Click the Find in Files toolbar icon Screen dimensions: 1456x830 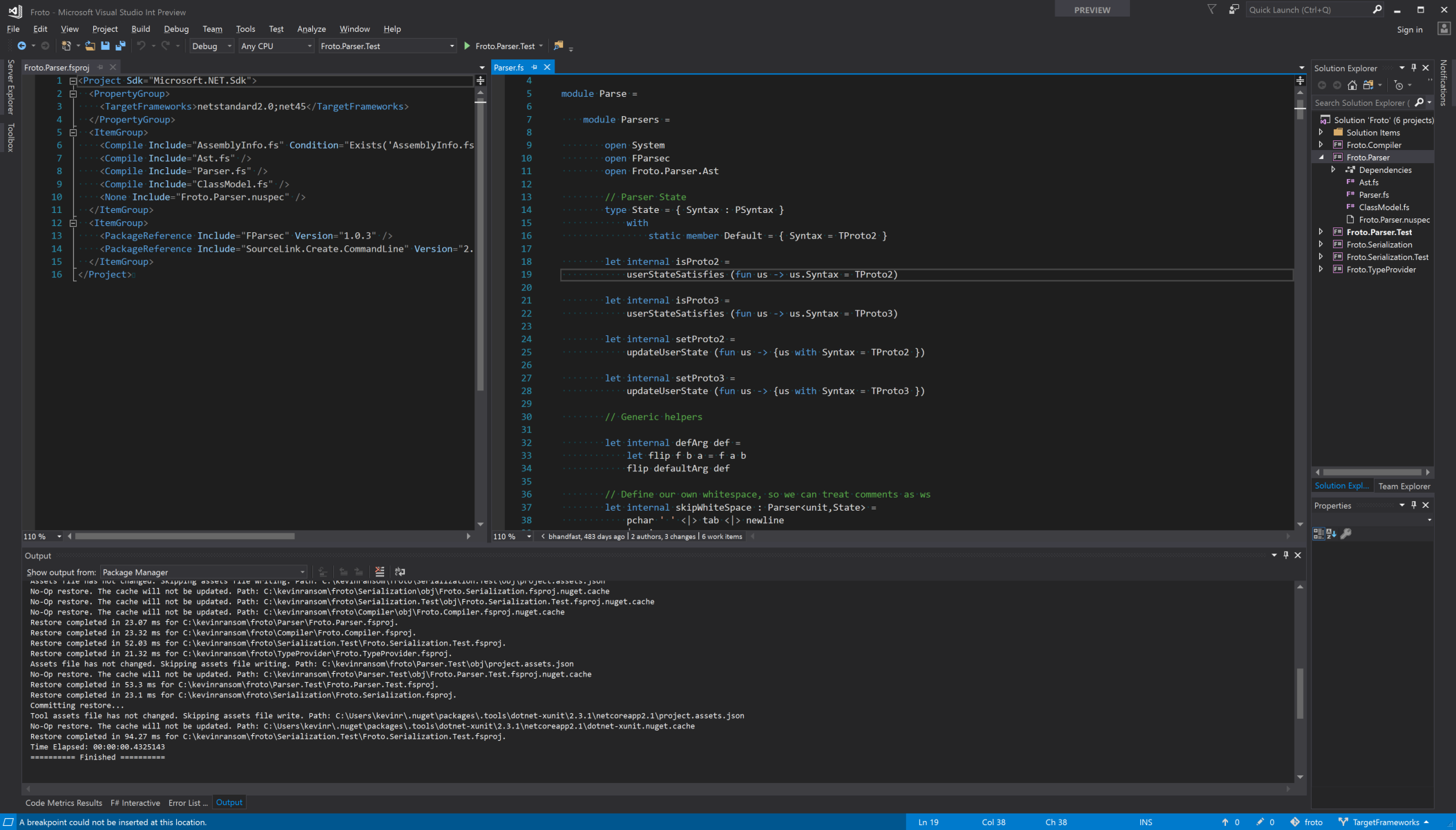point(559,46)
